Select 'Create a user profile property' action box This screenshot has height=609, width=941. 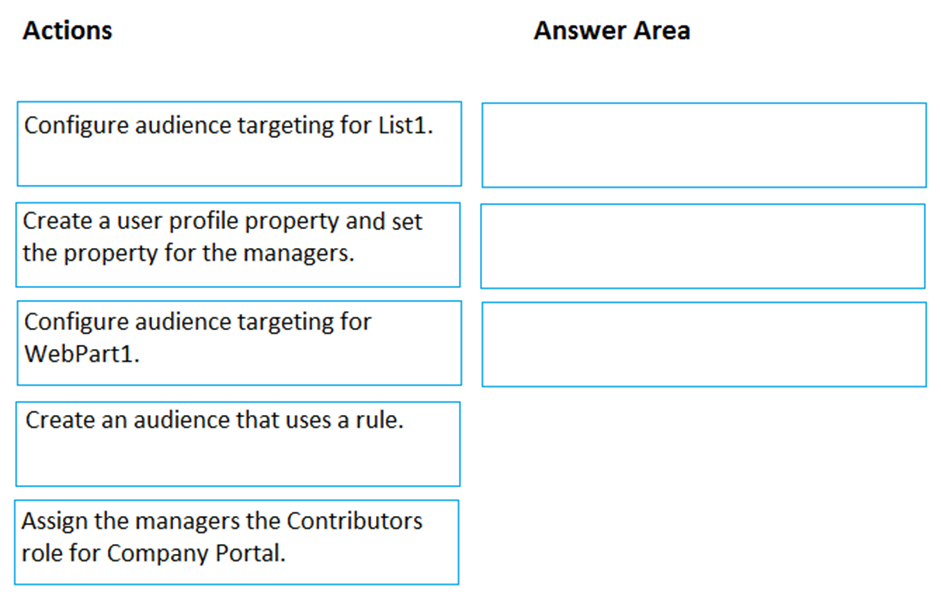[x=238, y=245]
